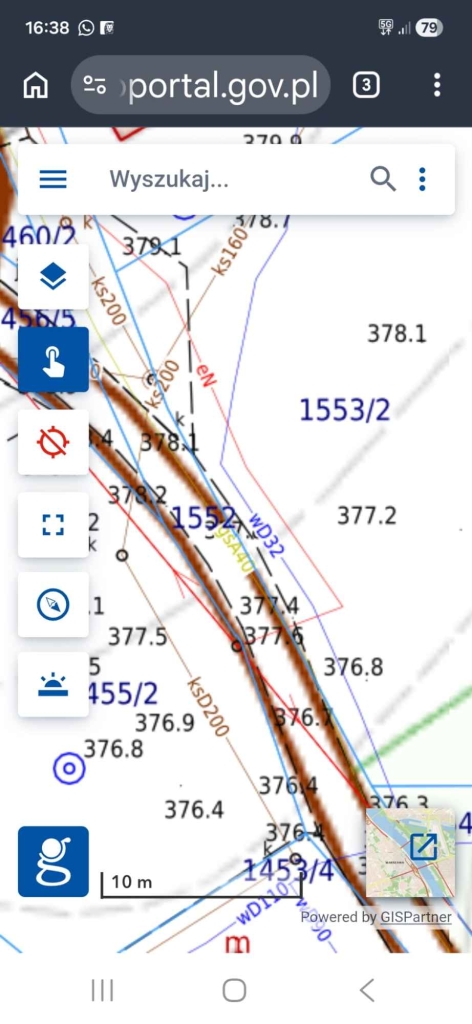Tap Android back navigation button

coord(368,991)
